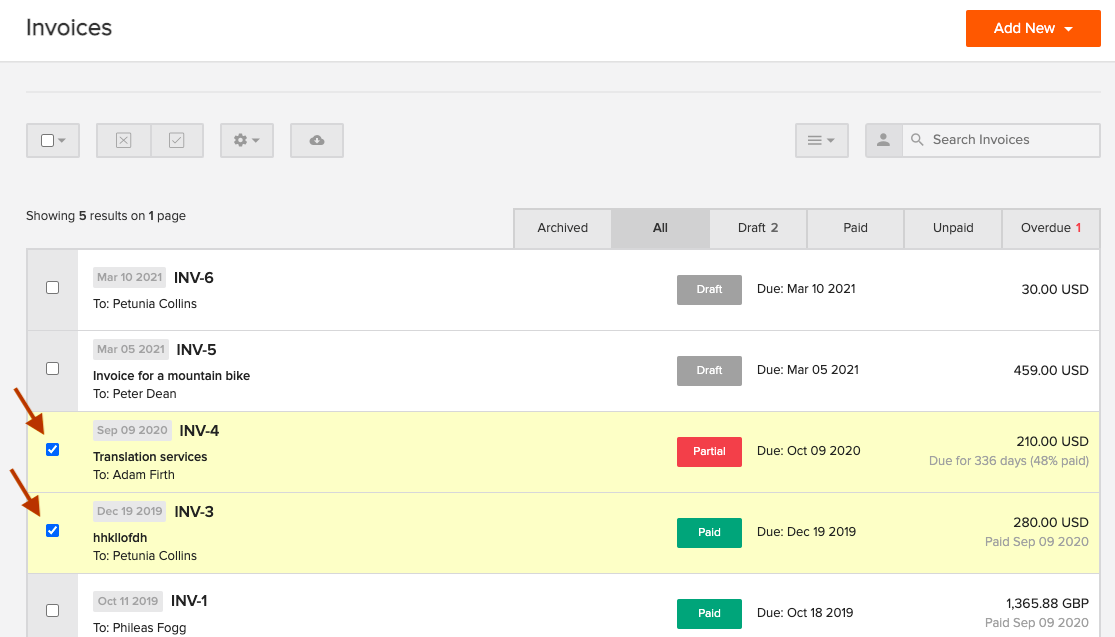The image size is (1115, 637).
Task: Uncheck the checkbox for INV-3
Action: tap(52, 530)
